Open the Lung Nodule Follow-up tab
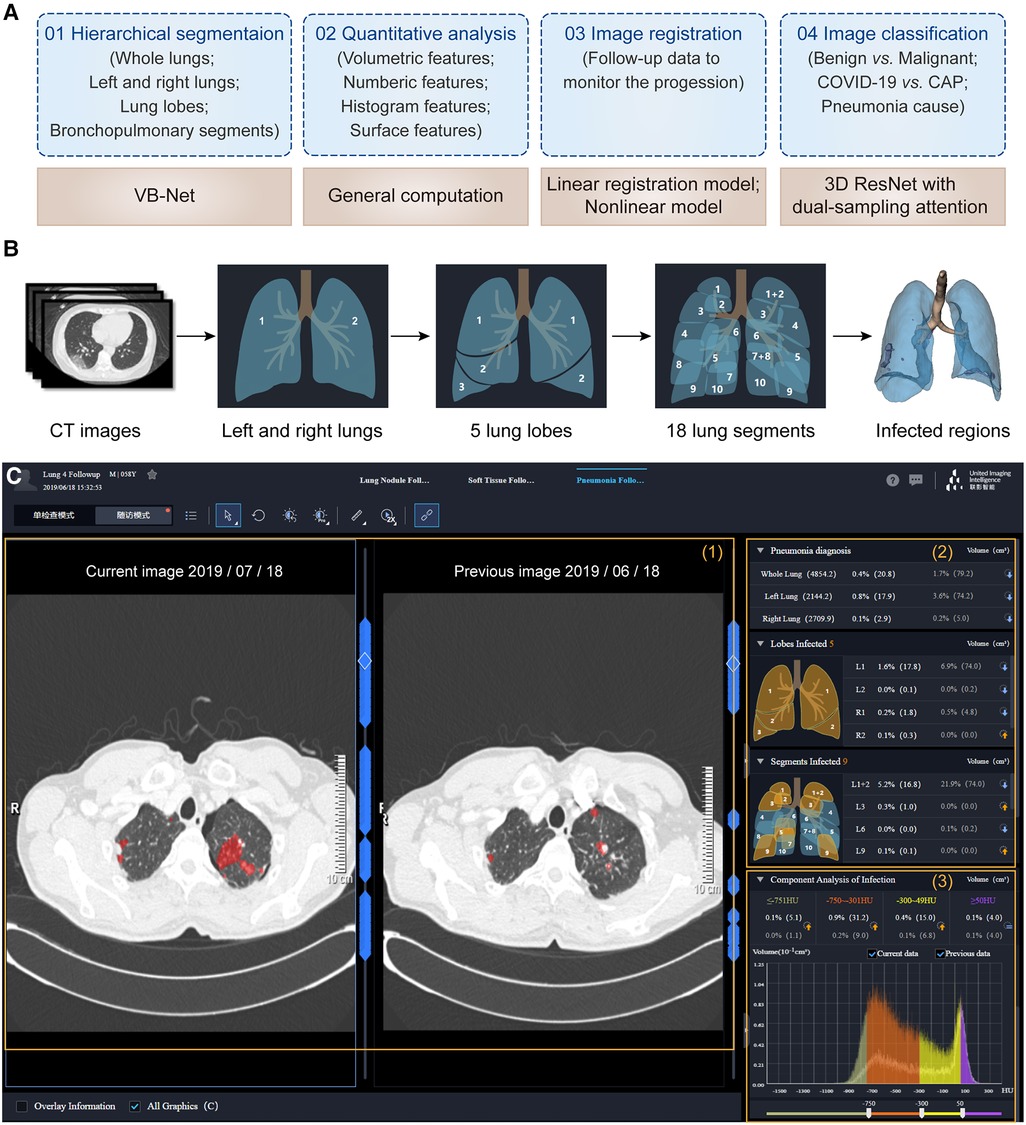This screenshot has height=1125, width=1026. (395, 480)
